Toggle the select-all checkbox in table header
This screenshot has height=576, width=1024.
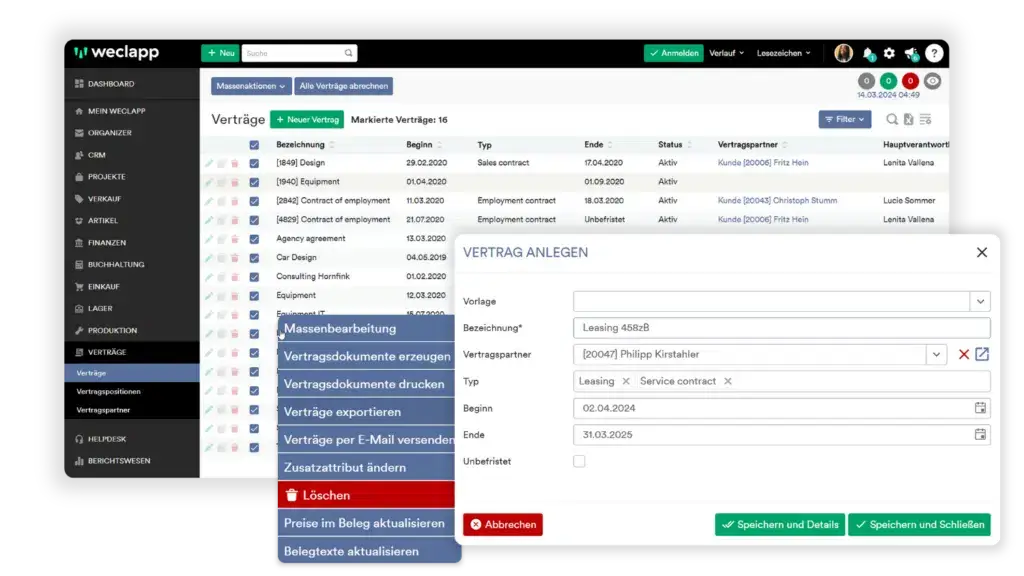pyautogui.click(x=254, y=145)
